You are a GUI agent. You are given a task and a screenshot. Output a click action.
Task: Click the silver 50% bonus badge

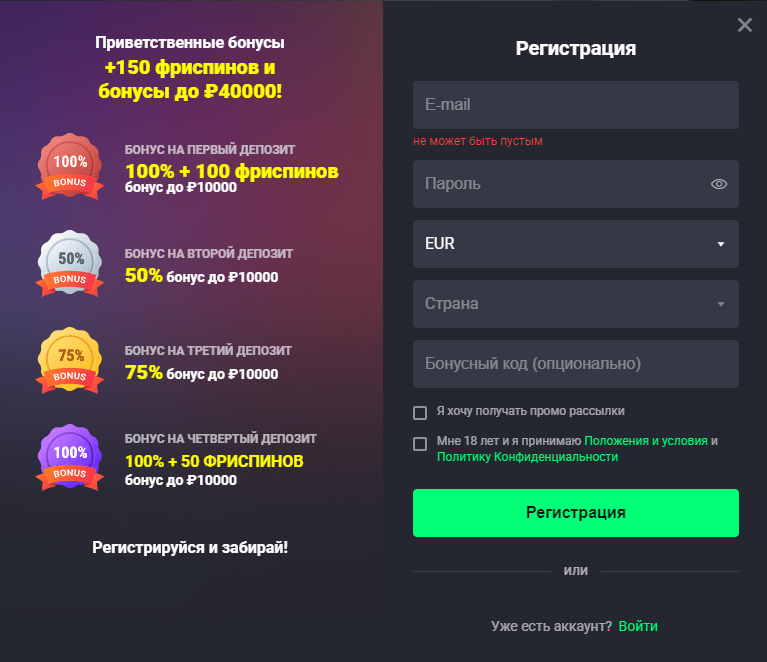coord(70,263)
